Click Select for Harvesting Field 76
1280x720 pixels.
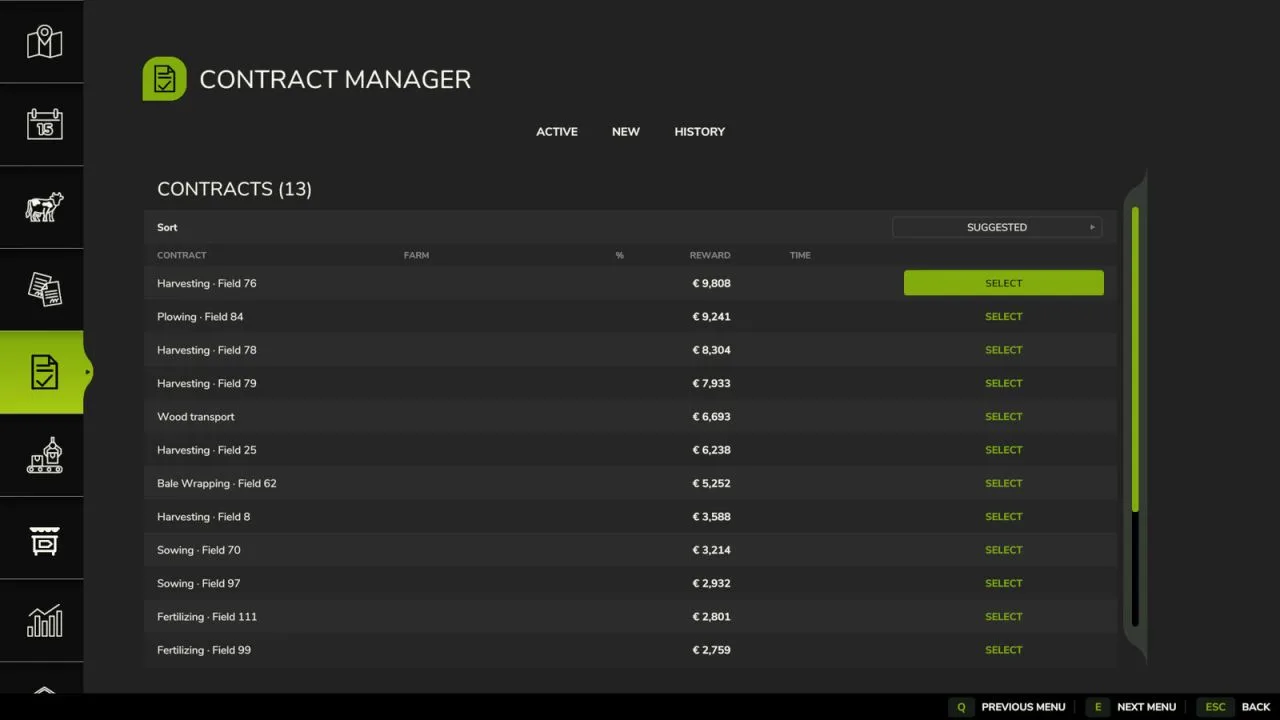[x=1004, y=283]
